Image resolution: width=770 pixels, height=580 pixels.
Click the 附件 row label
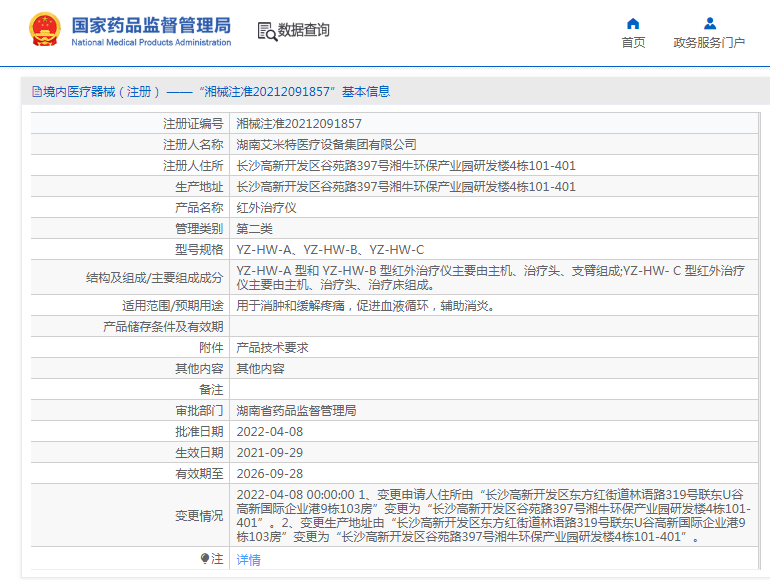[211, 348]
